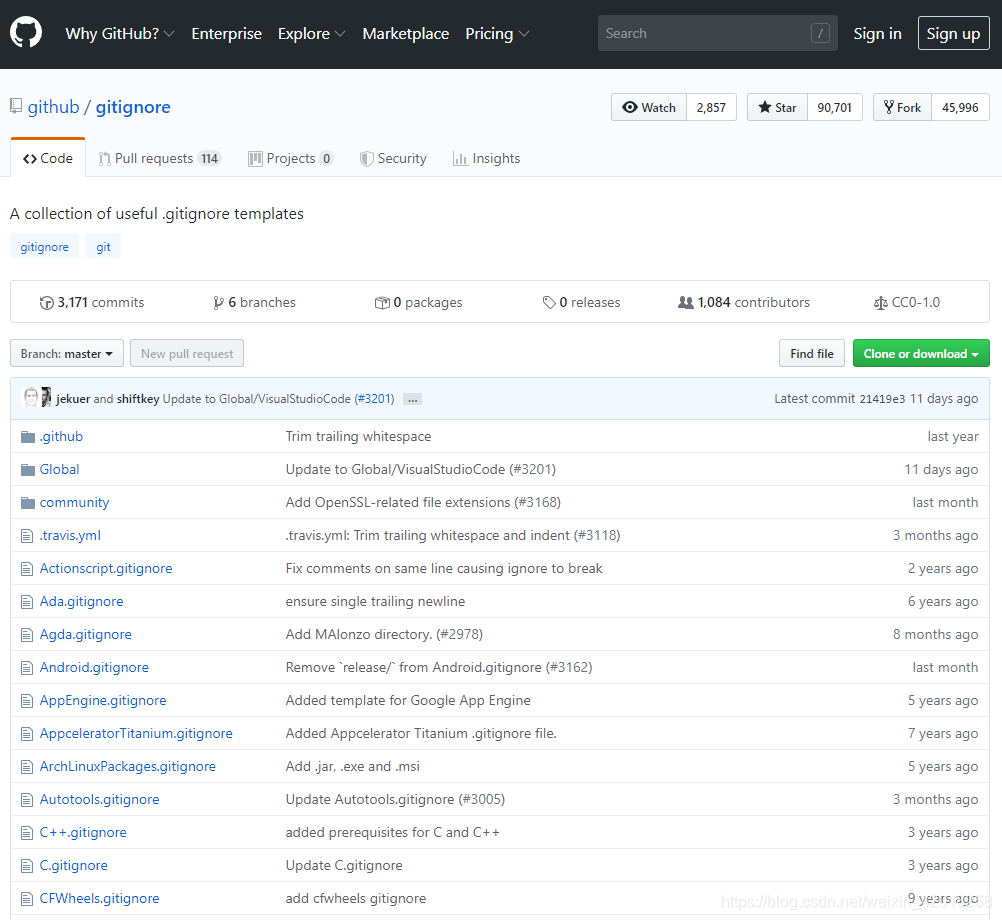Expand the Explore menu
1002x920 pixels.
tap(311, 33)
